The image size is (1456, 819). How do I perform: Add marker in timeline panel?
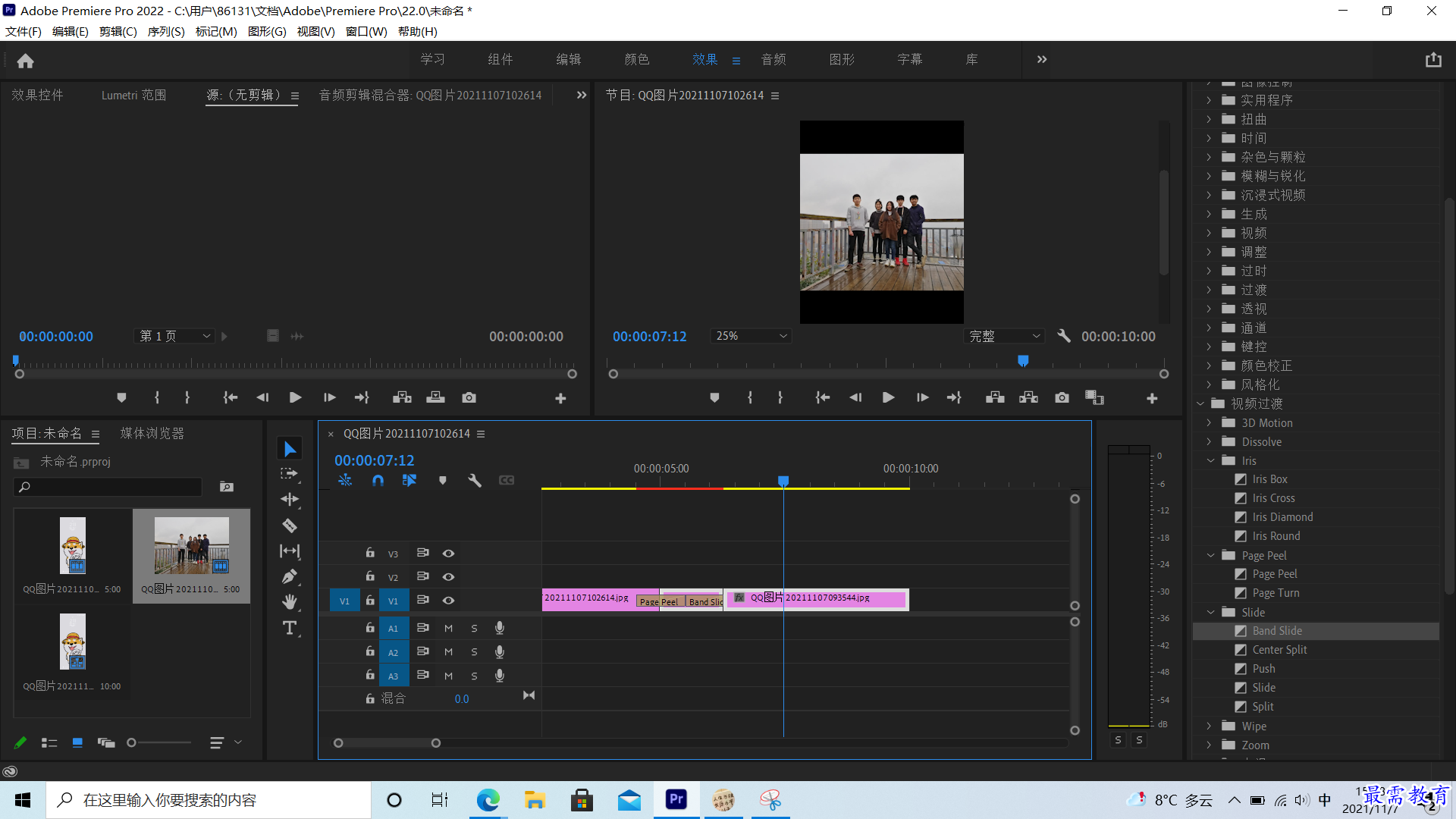pos(443,480)
